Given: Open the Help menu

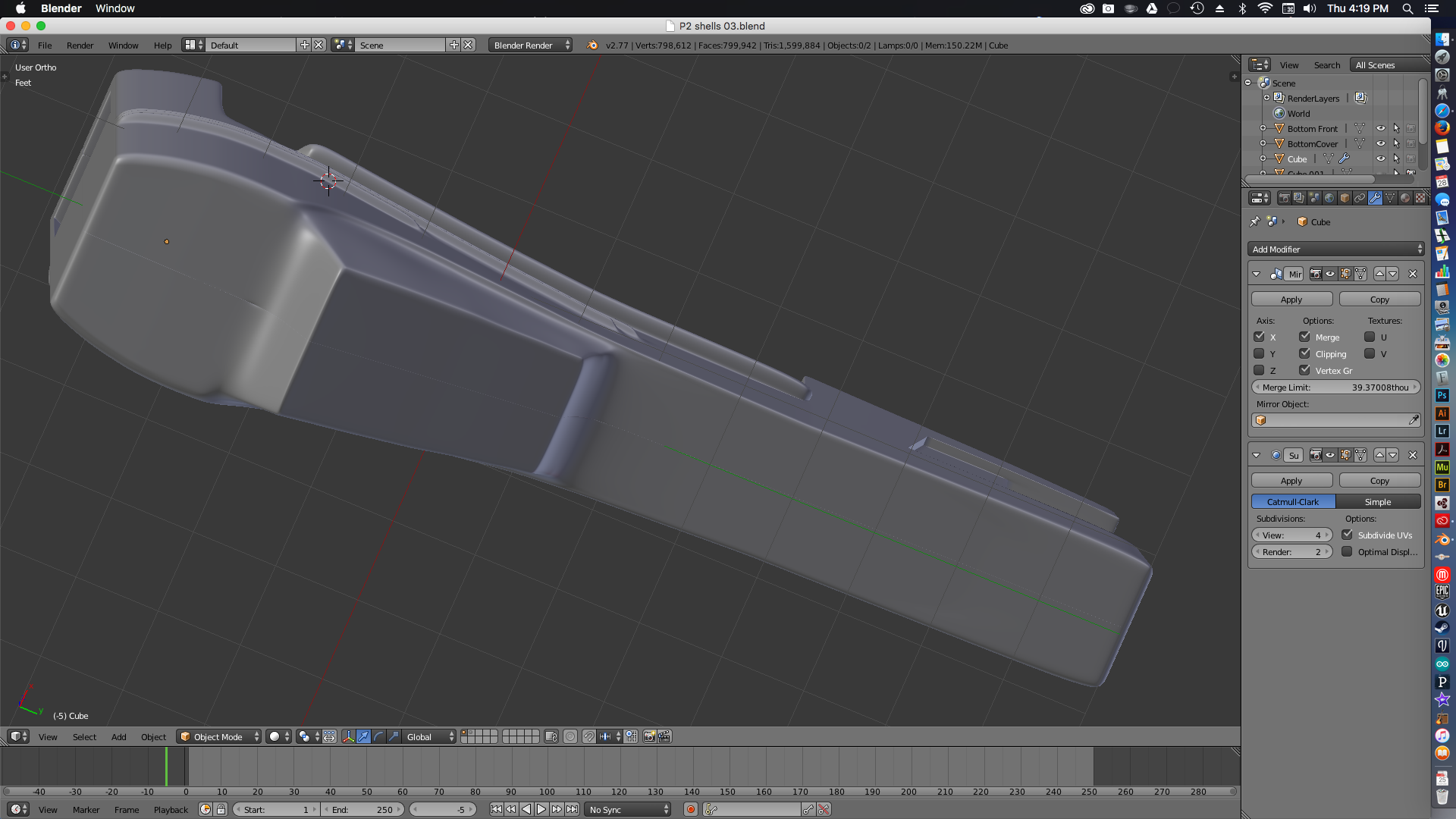Looking at the screenshot, I should [162, 45].
